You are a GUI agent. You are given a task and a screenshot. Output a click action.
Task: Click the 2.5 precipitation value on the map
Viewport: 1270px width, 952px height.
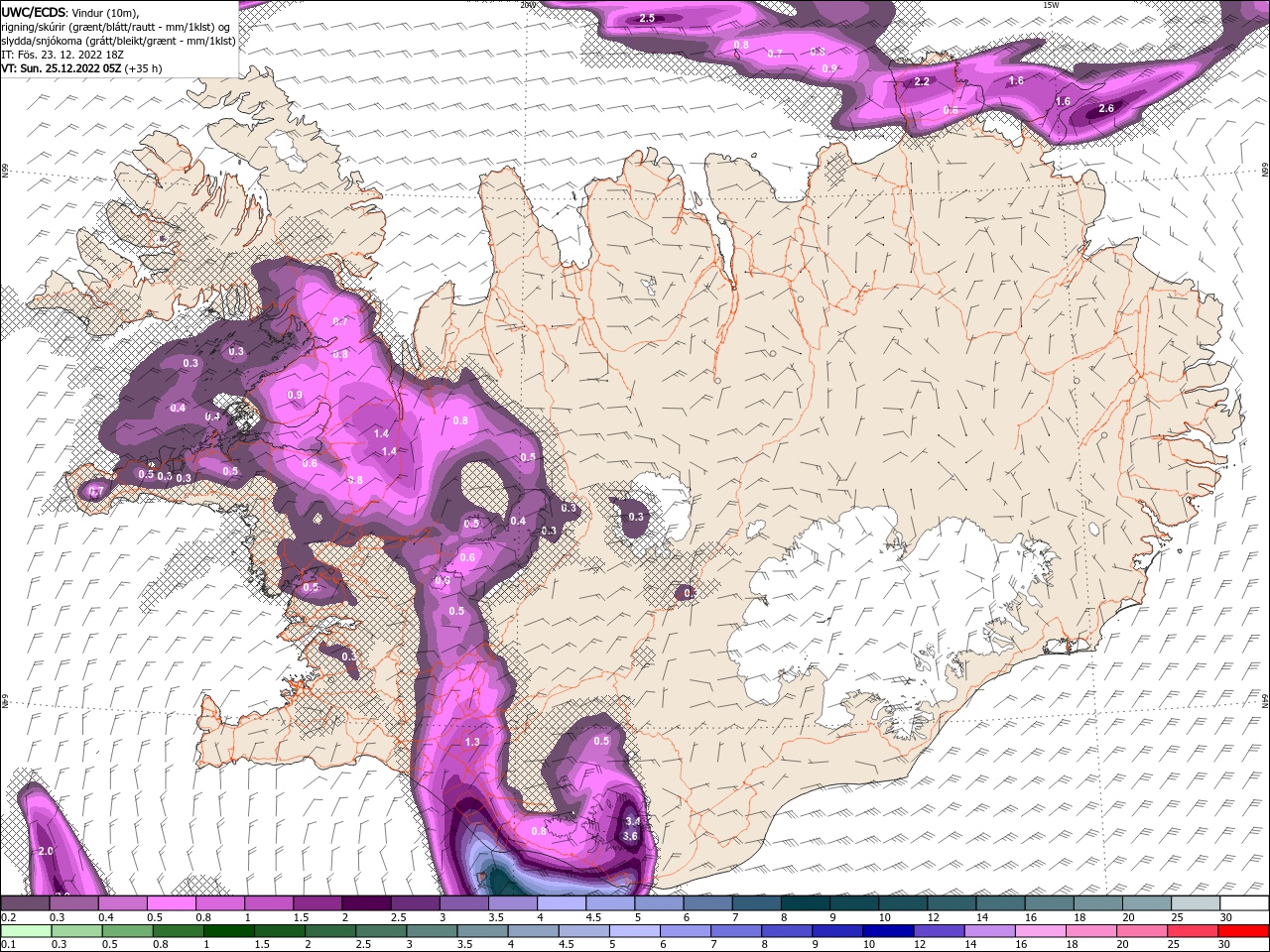[x=647, y=18]
